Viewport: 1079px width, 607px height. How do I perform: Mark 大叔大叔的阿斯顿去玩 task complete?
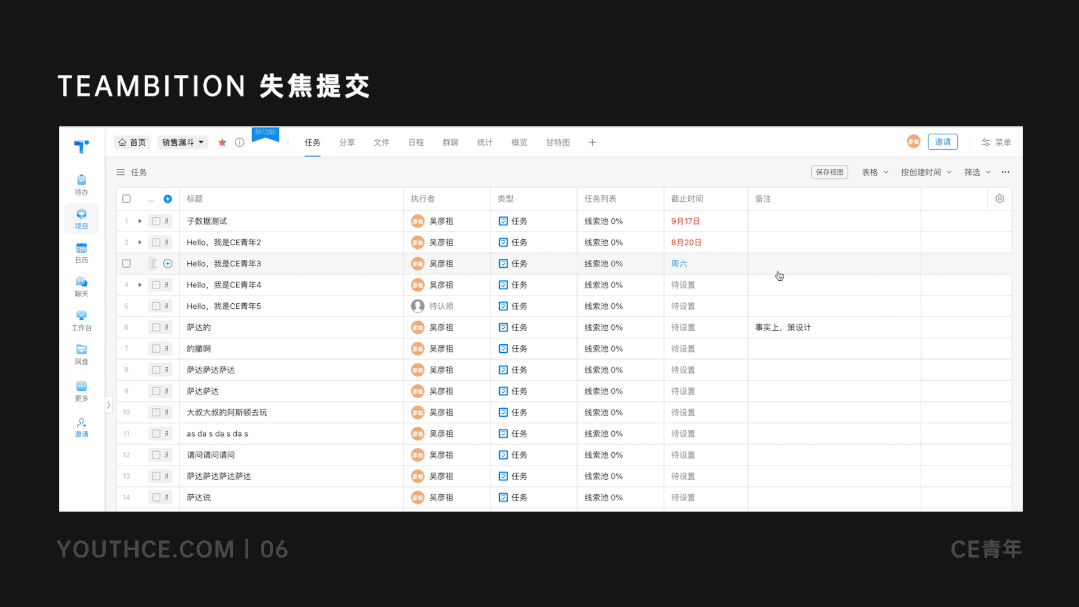[x=156, y=412]
